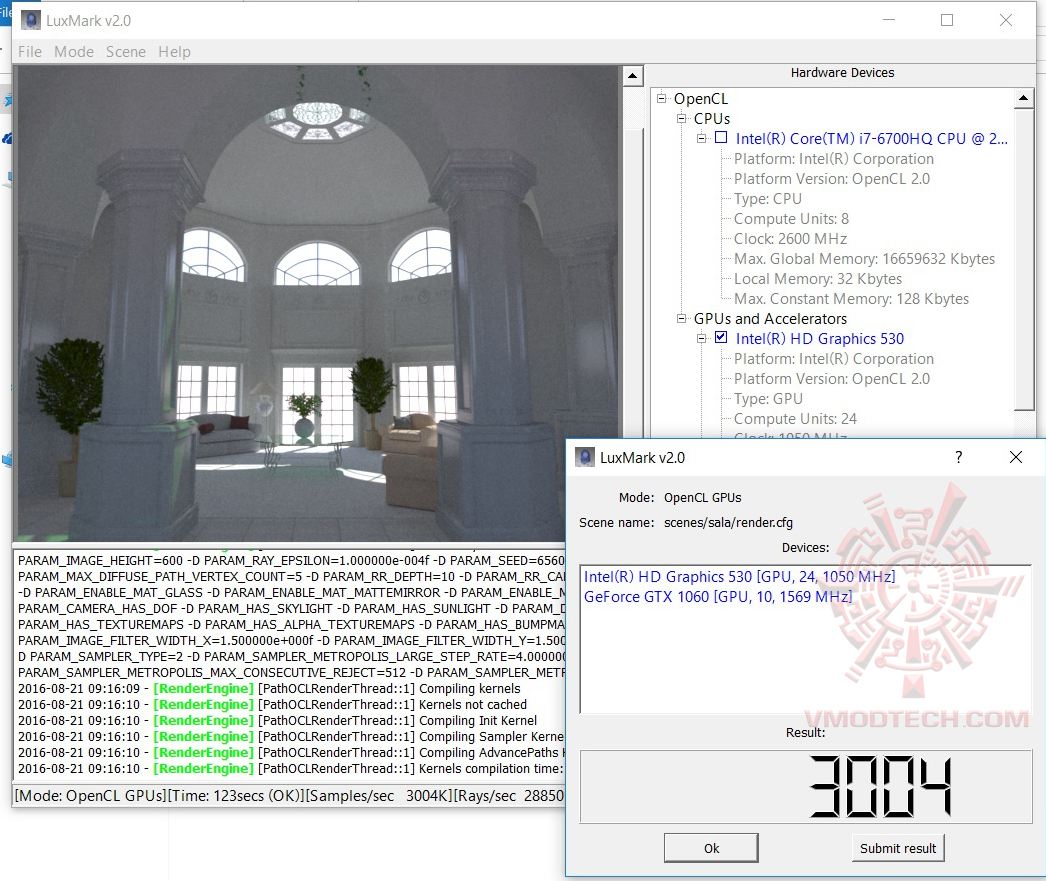This screenshot has width=1046, height=881.
Task: Click the scene name scenes/sala/render.cfg value
Action: [x=728, y=522]
